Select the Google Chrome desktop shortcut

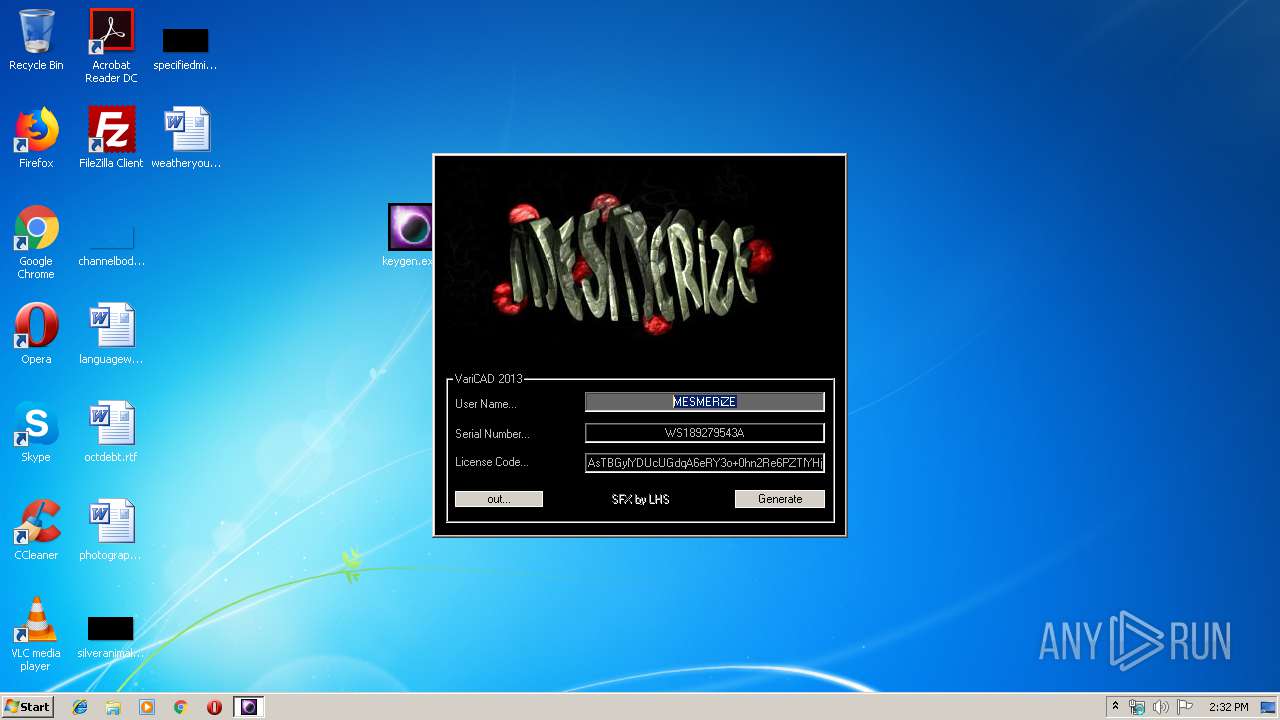[x=36, y=243]
